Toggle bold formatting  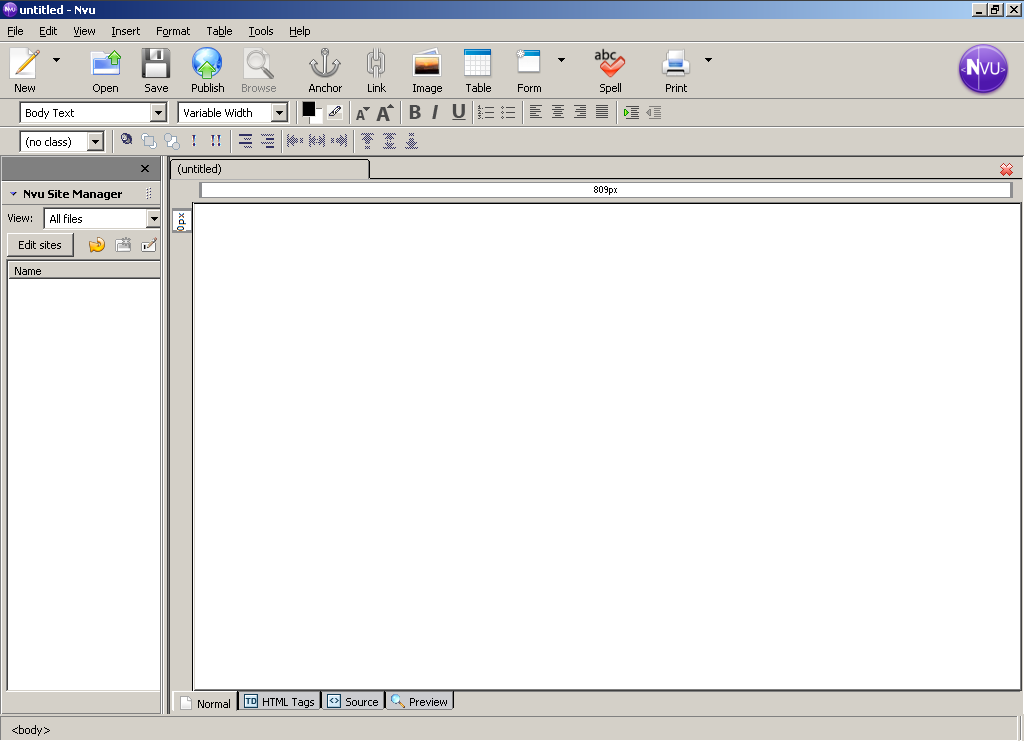[x=415, y=112]
